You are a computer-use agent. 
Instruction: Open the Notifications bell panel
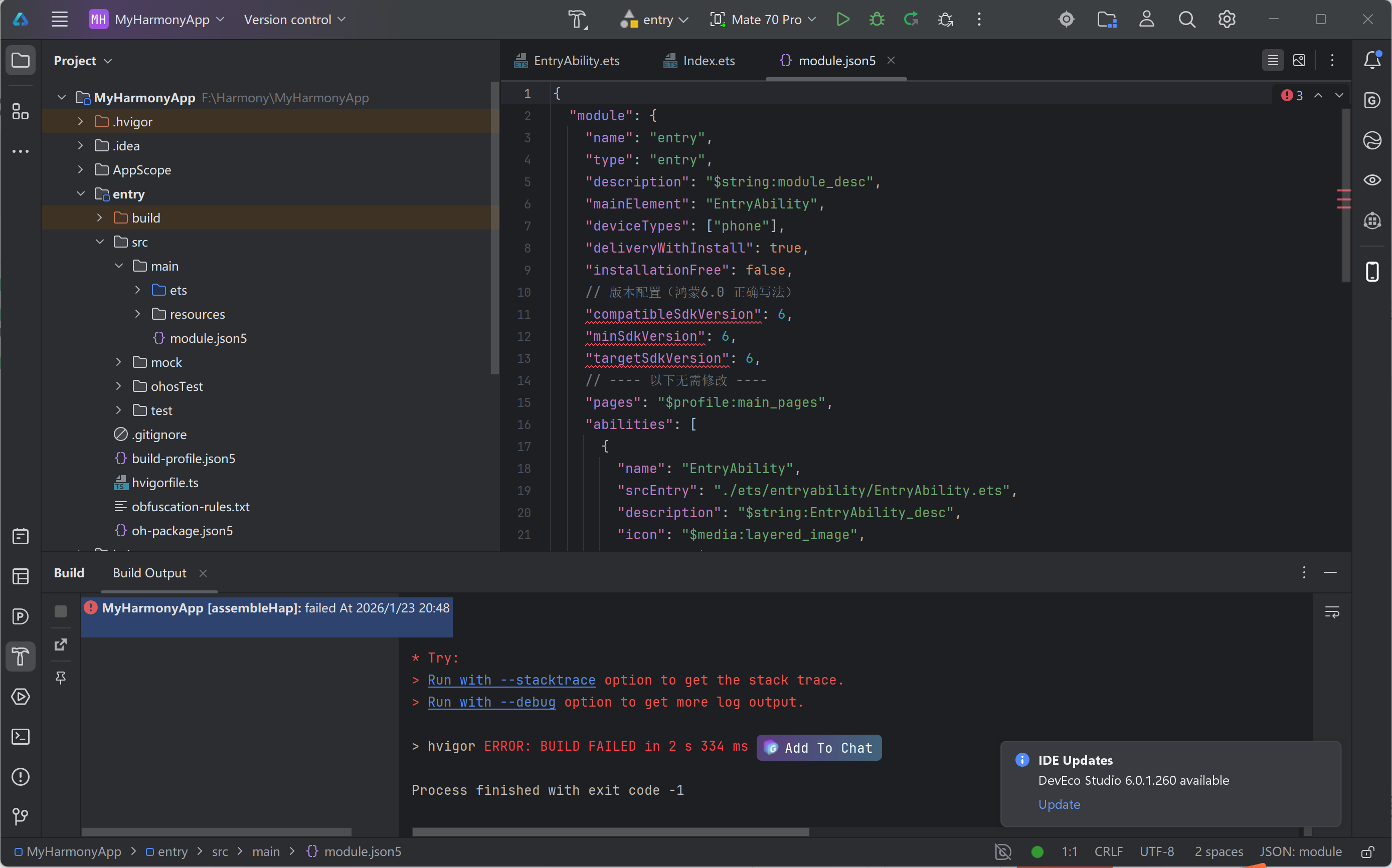(x=1372, y=60)
